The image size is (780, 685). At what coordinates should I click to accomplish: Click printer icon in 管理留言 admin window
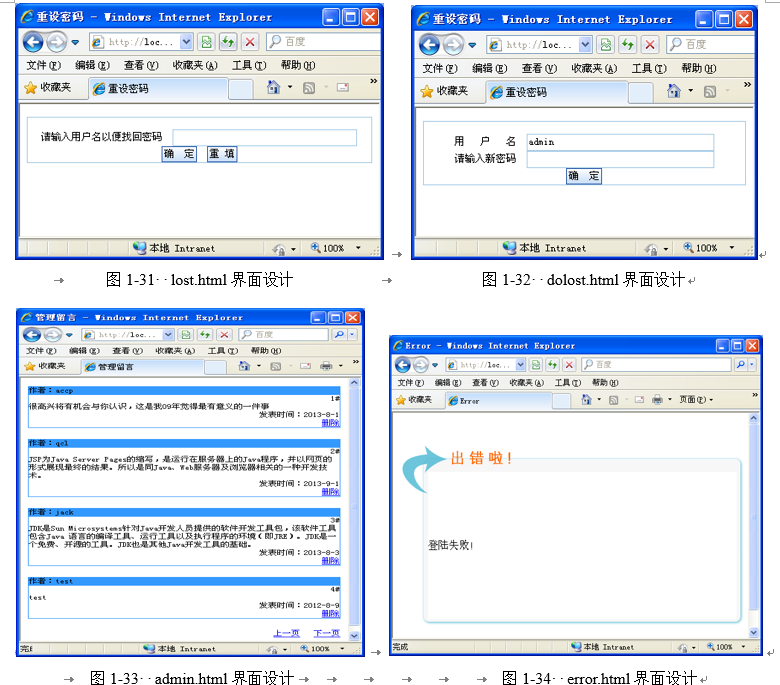326,367
